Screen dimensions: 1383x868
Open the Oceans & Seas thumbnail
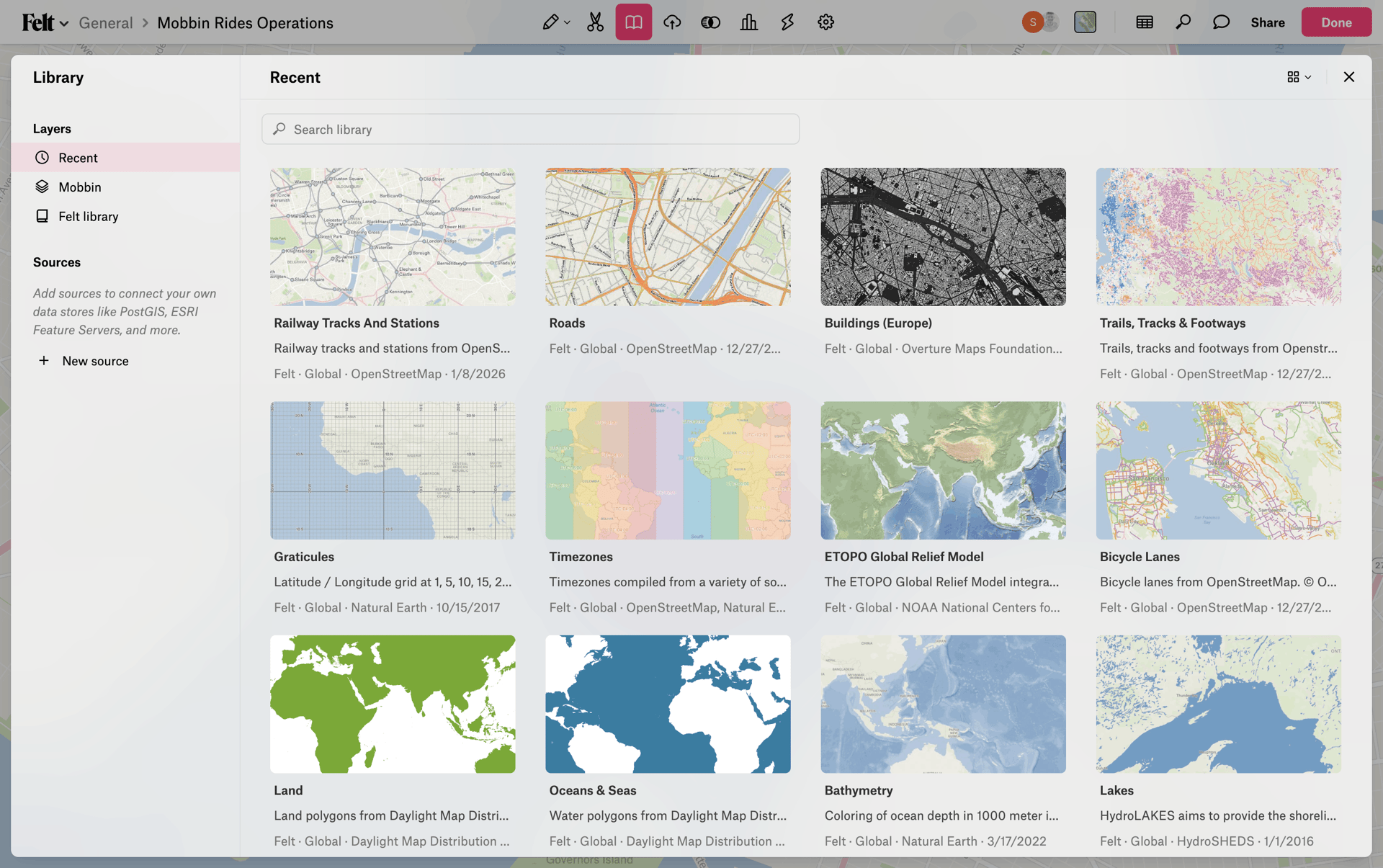point(668,704)
